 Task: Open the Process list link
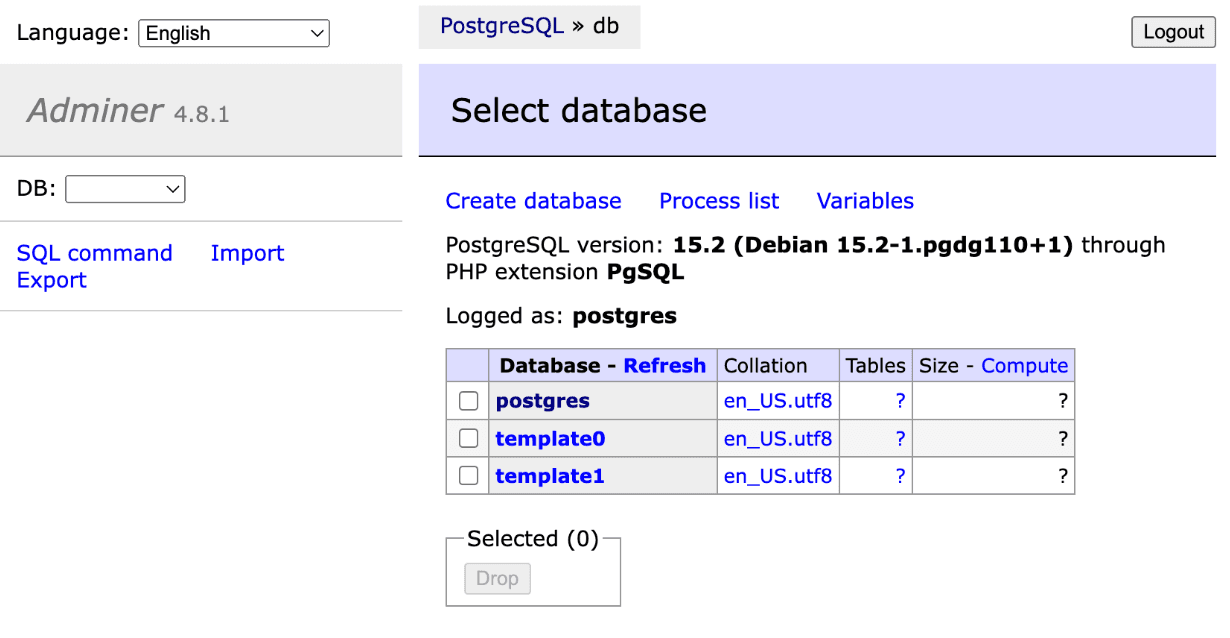point(719,201)
